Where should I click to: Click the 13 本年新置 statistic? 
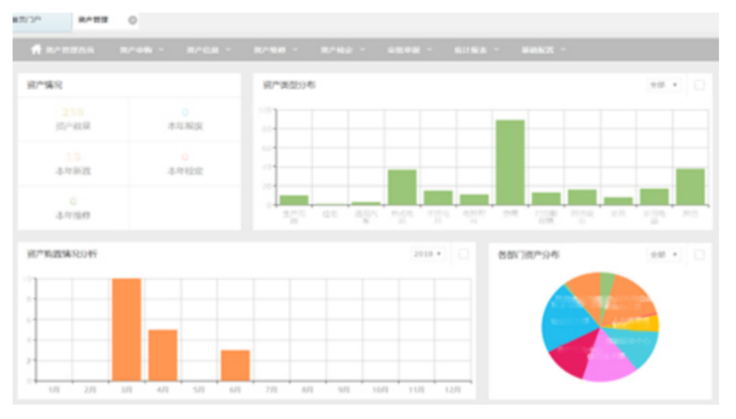tap(73, 164)
